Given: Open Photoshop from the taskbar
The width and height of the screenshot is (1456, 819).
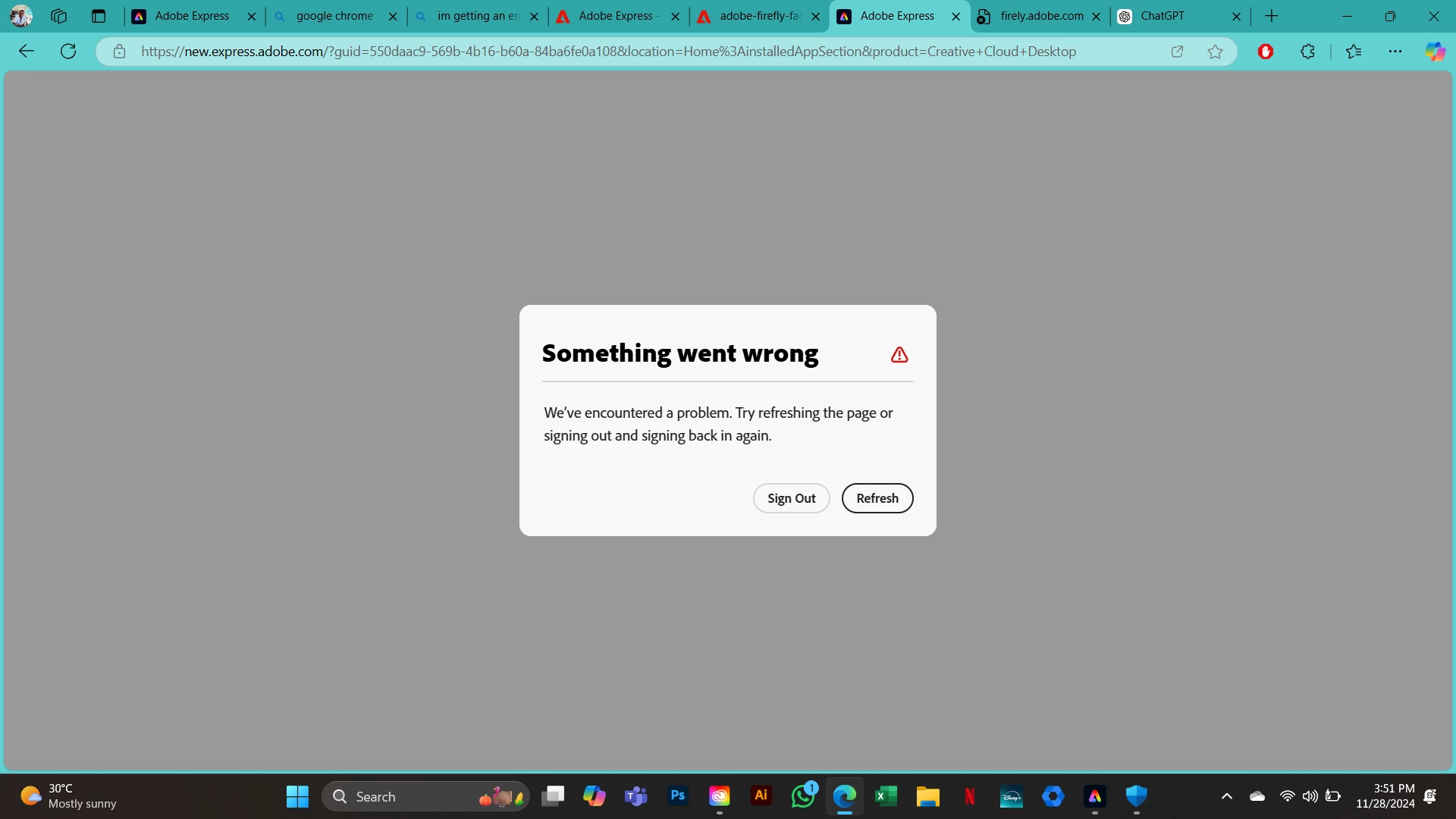Looking at the screenshot, I should point(678,795).
